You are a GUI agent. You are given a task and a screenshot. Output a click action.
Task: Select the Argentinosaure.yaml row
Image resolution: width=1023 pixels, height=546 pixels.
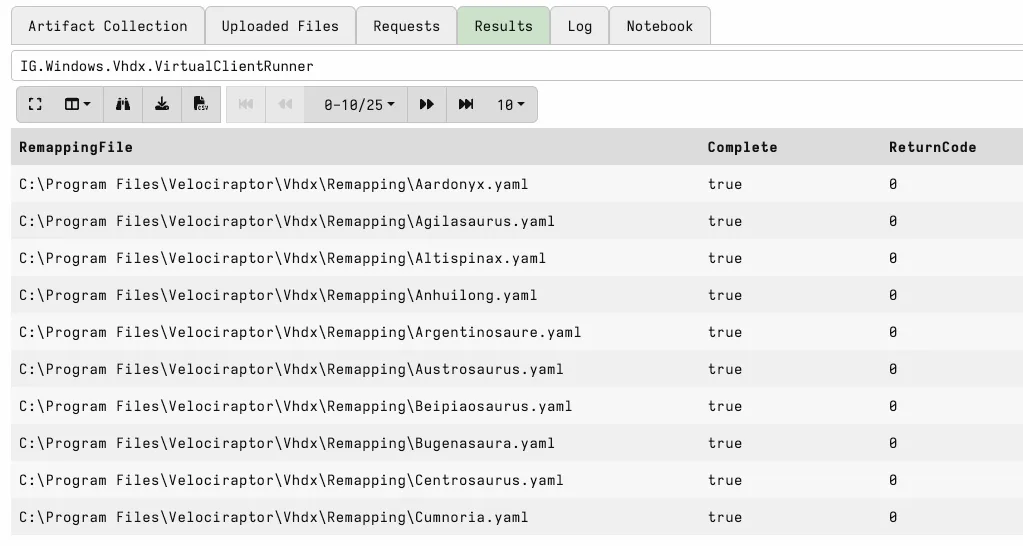click(x=300, y=332)
